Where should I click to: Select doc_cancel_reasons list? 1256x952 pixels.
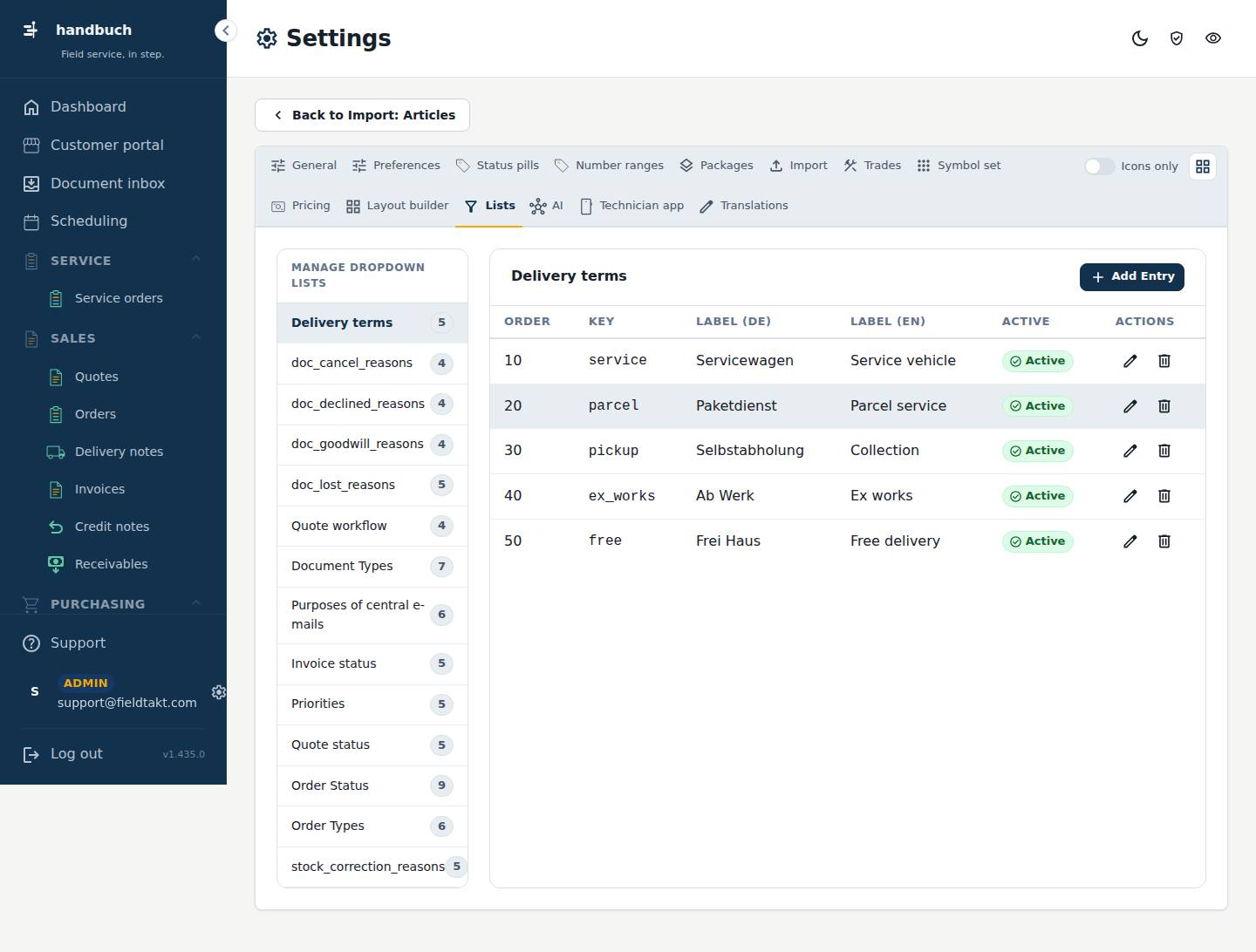[372, 364]
